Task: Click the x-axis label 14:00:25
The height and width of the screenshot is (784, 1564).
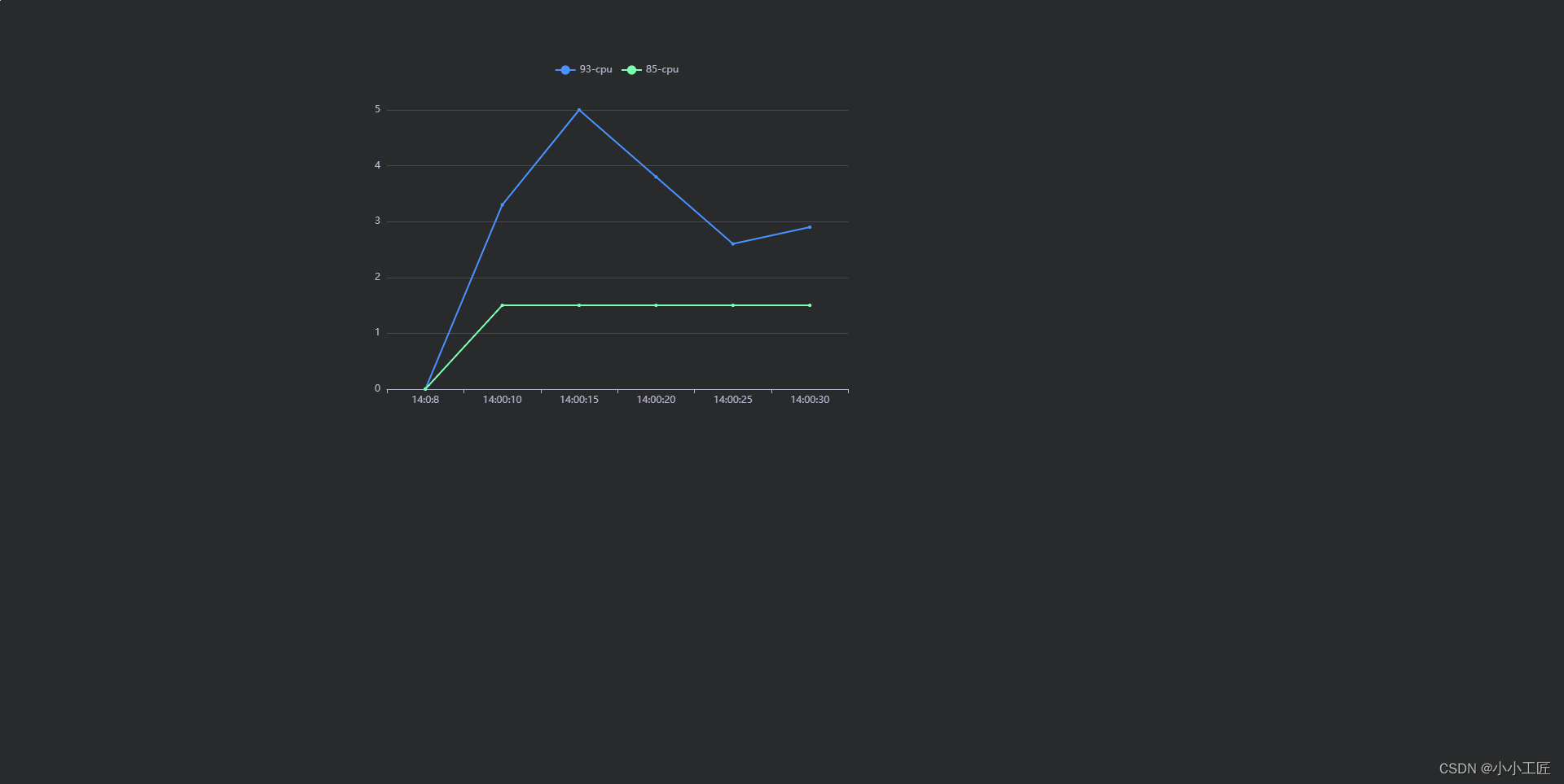Action: pyautogui.click(x=733, y=400)
